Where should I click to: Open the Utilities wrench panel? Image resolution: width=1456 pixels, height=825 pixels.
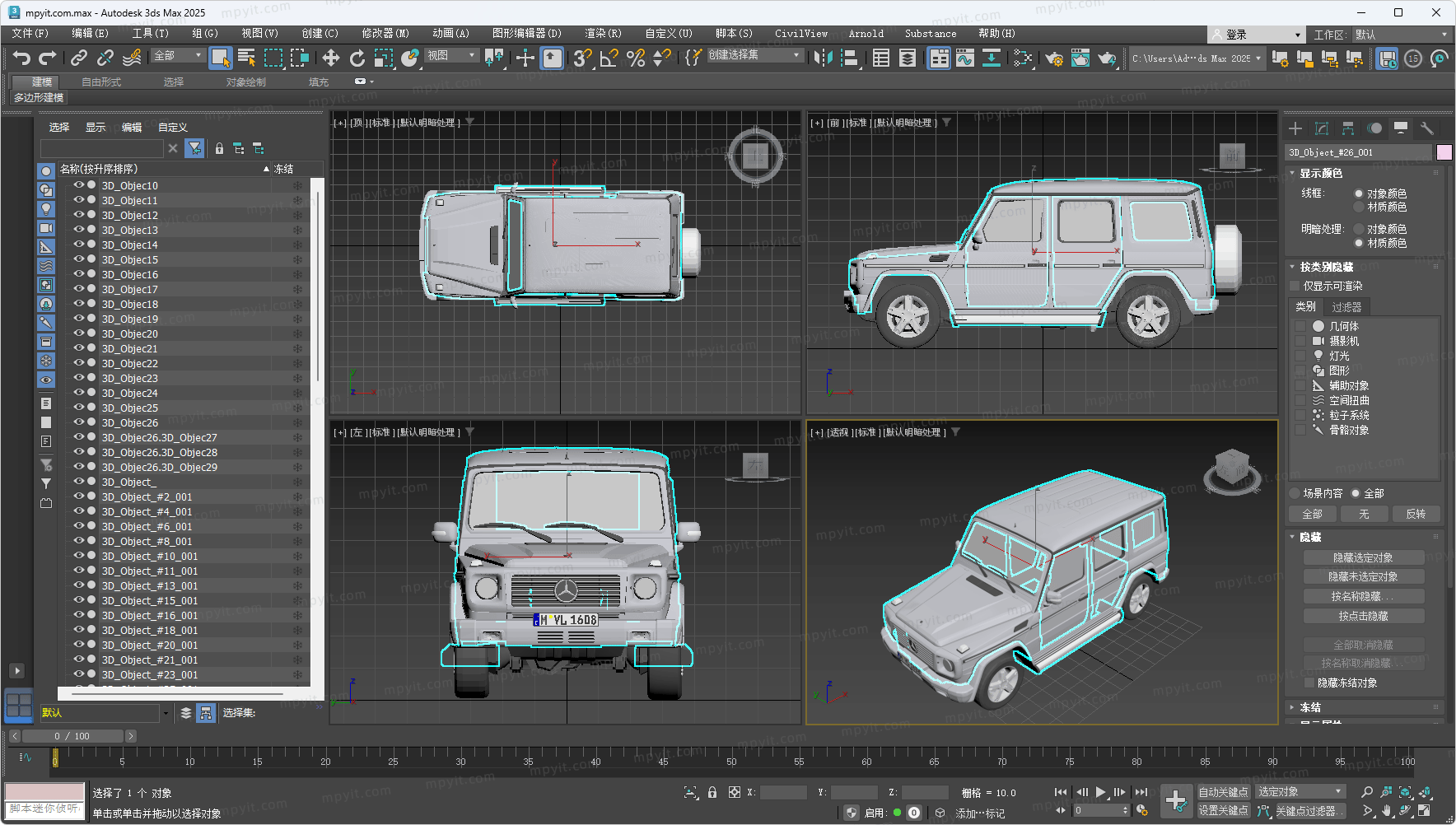click(1427, 128)
